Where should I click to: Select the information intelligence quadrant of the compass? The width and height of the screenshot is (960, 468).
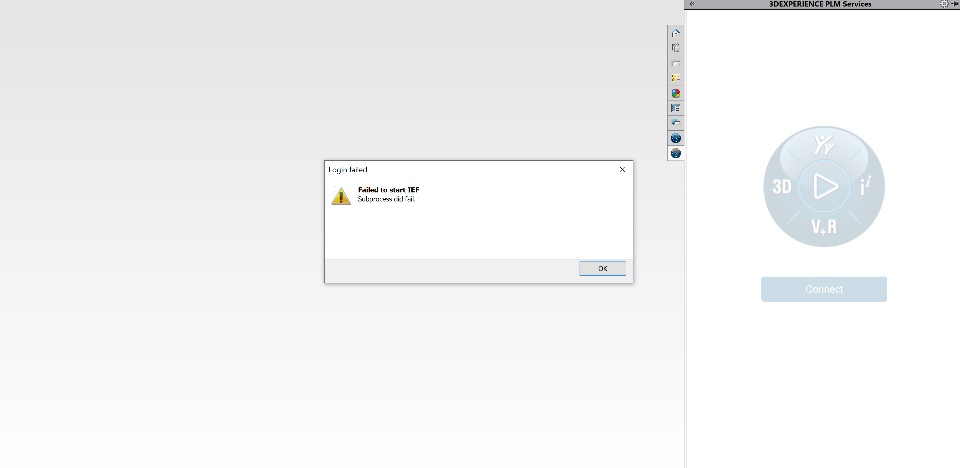pyautogui.click(x=866, y=186)
